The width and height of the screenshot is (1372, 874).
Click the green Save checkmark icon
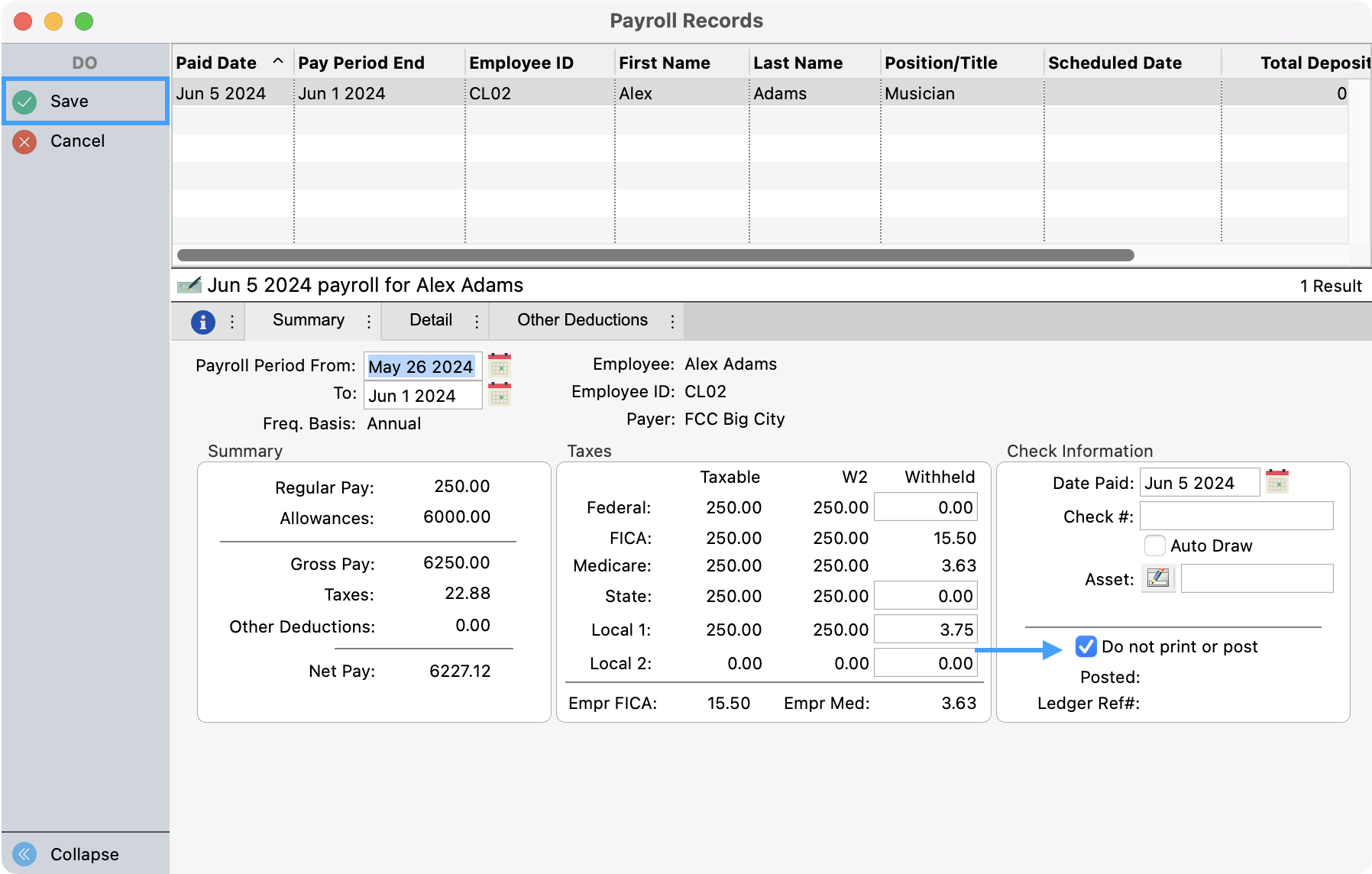point(25,102)
